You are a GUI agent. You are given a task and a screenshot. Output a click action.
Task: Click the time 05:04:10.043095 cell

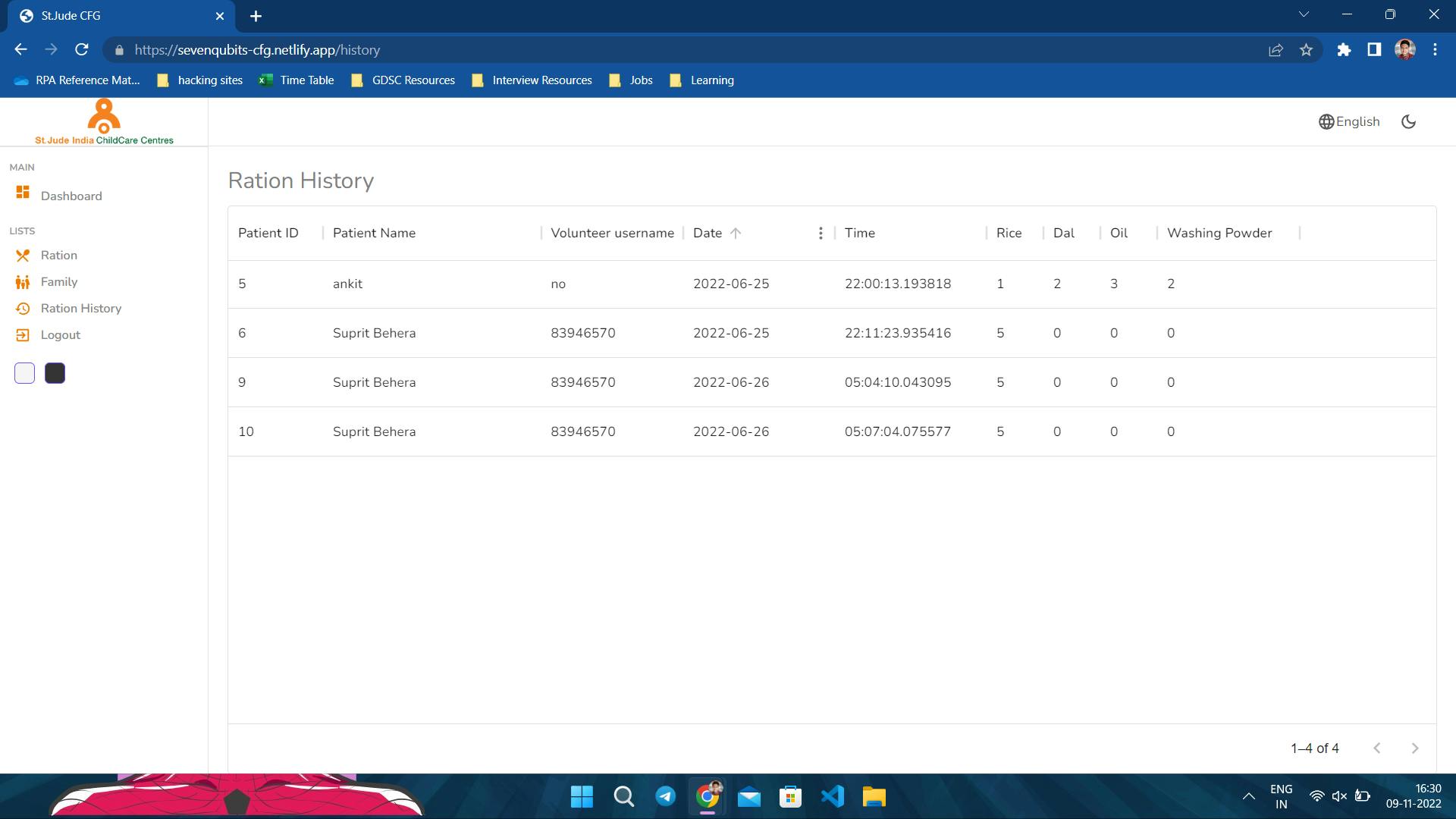(x=898, y=383)
